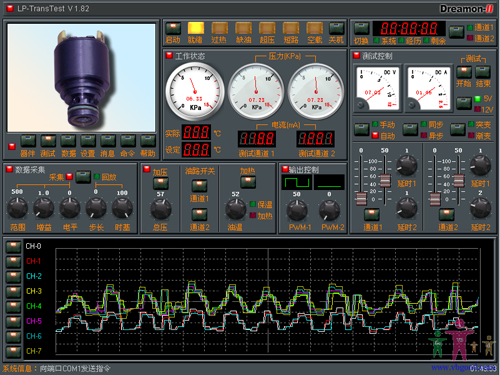Toggle the 加热 (heating) switch button

248,182
